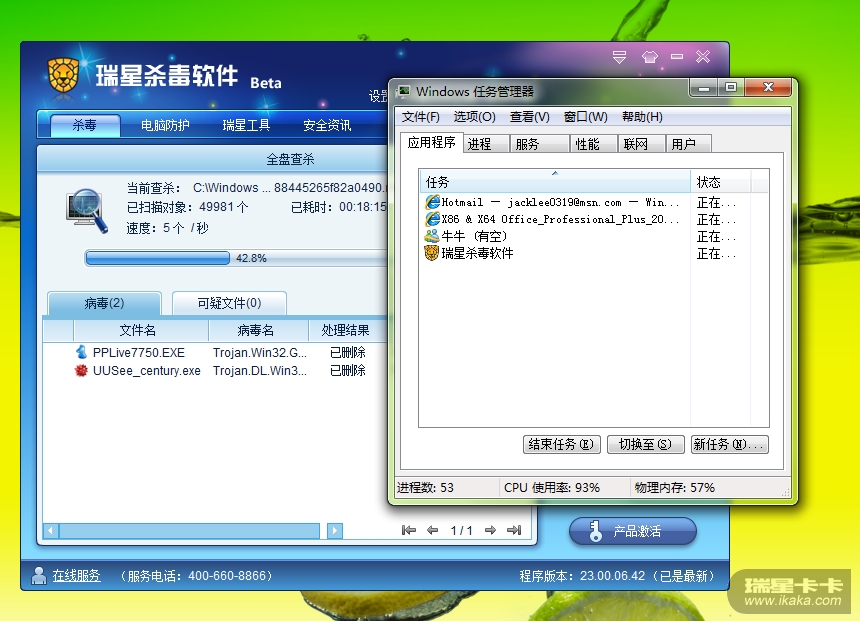Open the 帮助(H) menu in Task Manager
Image resolution: width=860 pixels, height=621 pixels.
(x=642, y=117)
